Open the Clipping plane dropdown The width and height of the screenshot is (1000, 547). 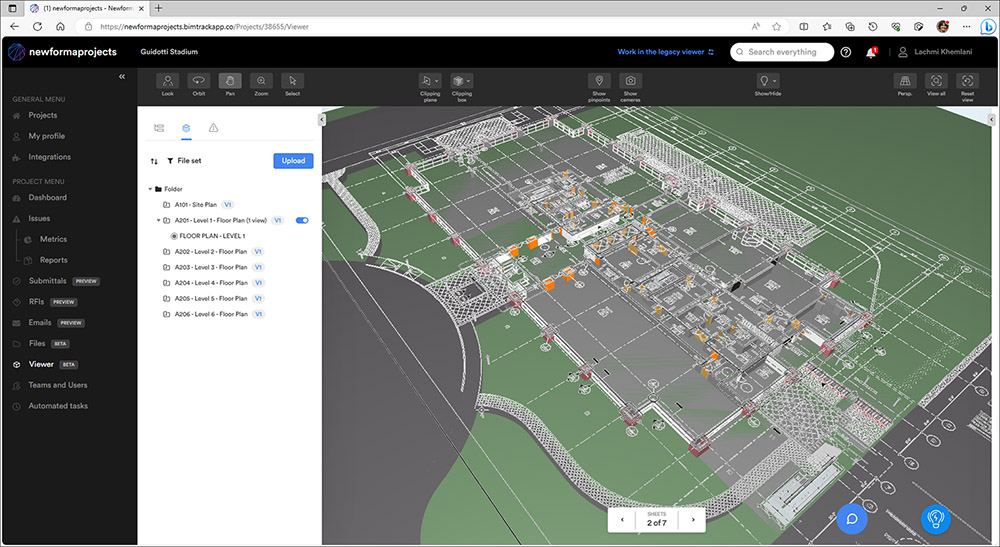431,82
